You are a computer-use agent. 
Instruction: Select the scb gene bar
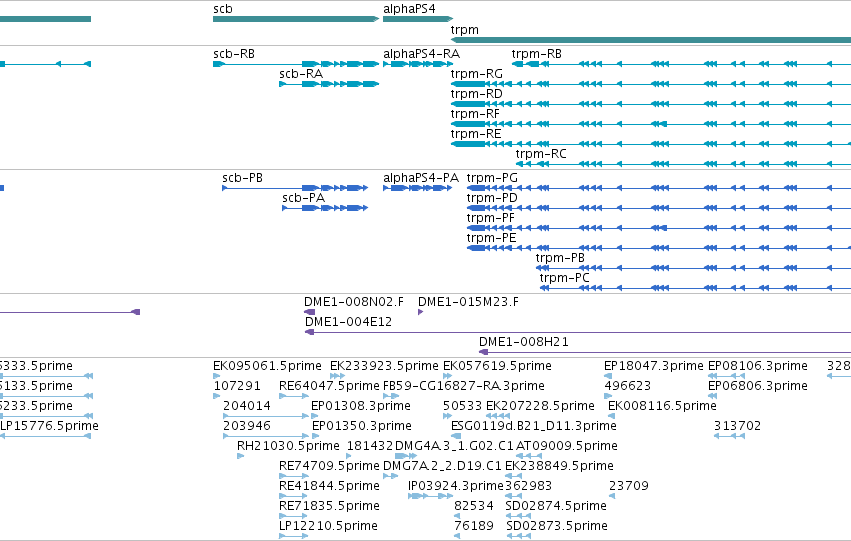pyautogui.click(x=296, y=19)
